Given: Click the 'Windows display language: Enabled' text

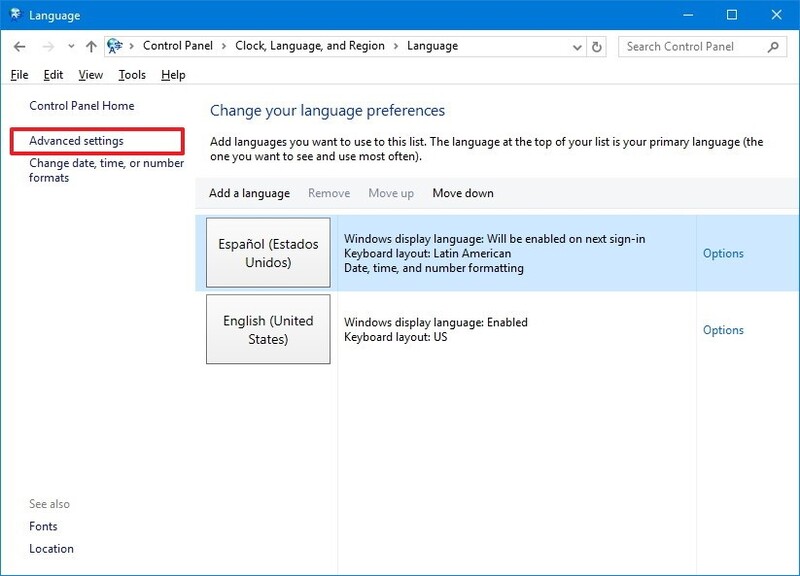Looking at the screenshot, I should tap(436, 322).
